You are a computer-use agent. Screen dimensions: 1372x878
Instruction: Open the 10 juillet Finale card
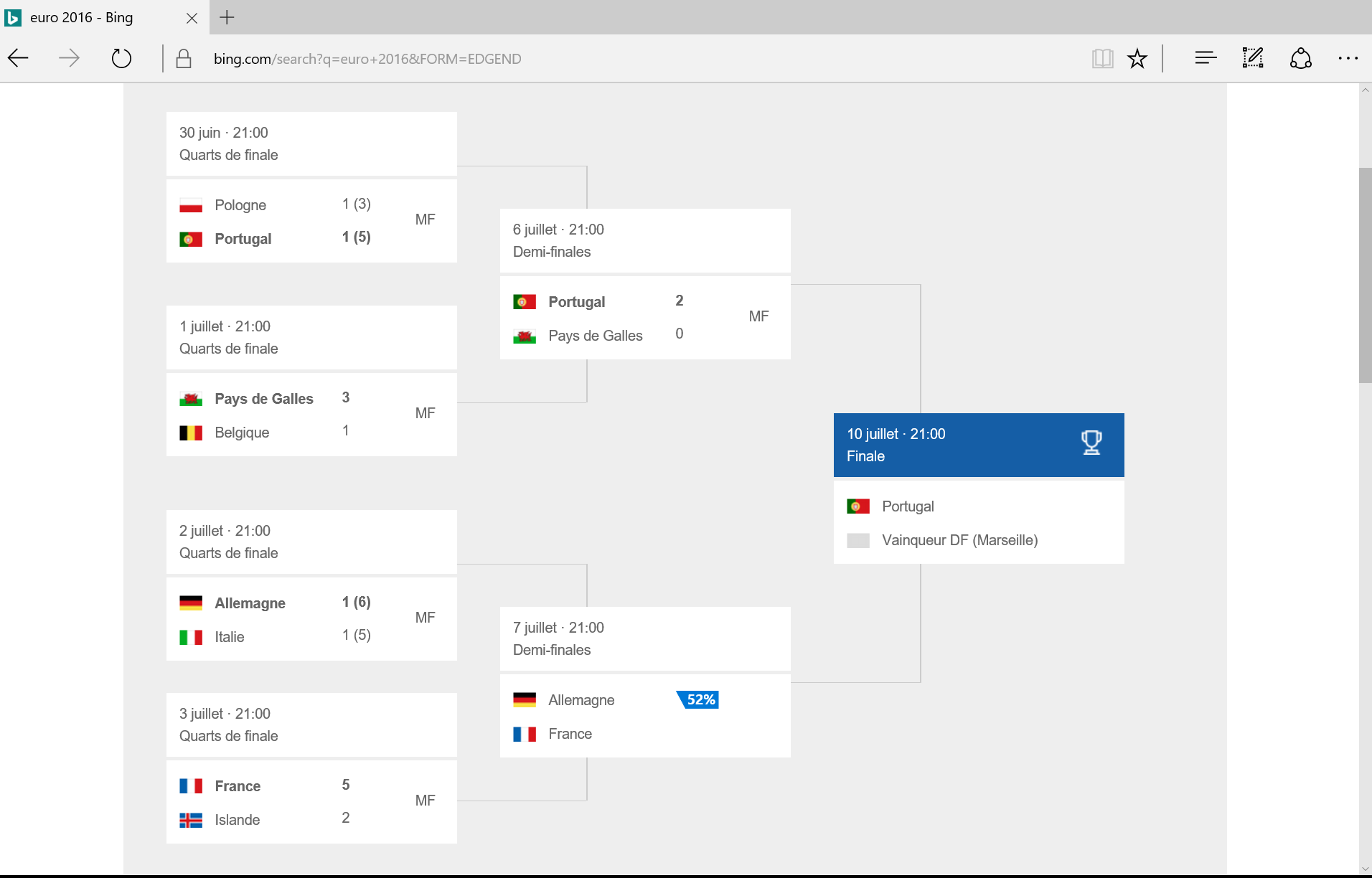click(x=978, y=445)
